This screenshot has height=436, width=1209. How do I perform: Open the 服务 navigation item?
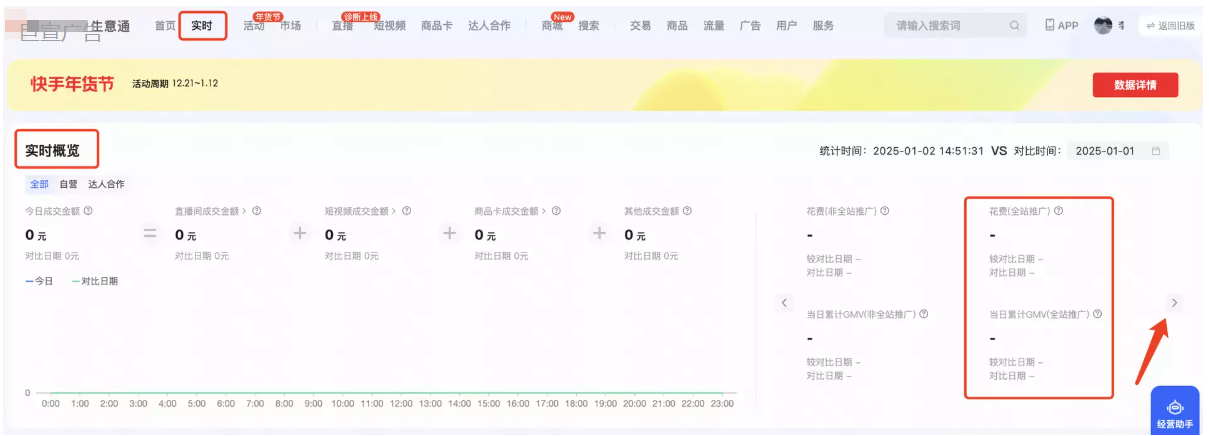pos(823,26)
